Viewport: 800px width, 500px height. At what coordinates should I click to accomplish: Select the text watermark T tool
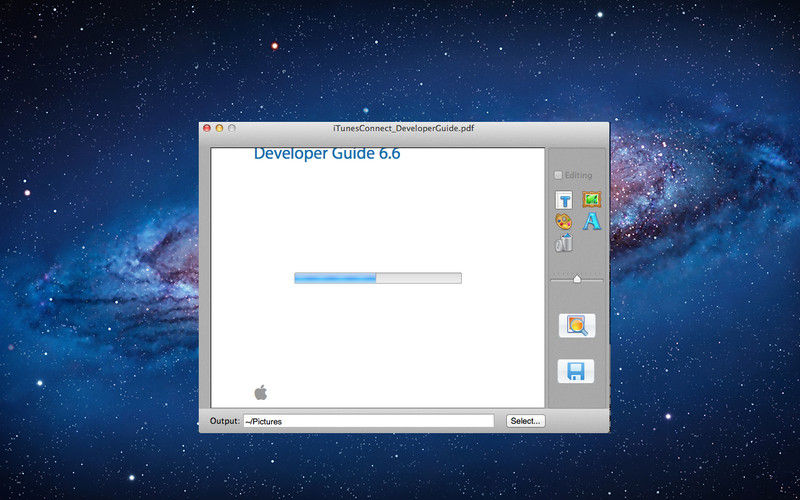coord(564,201)
